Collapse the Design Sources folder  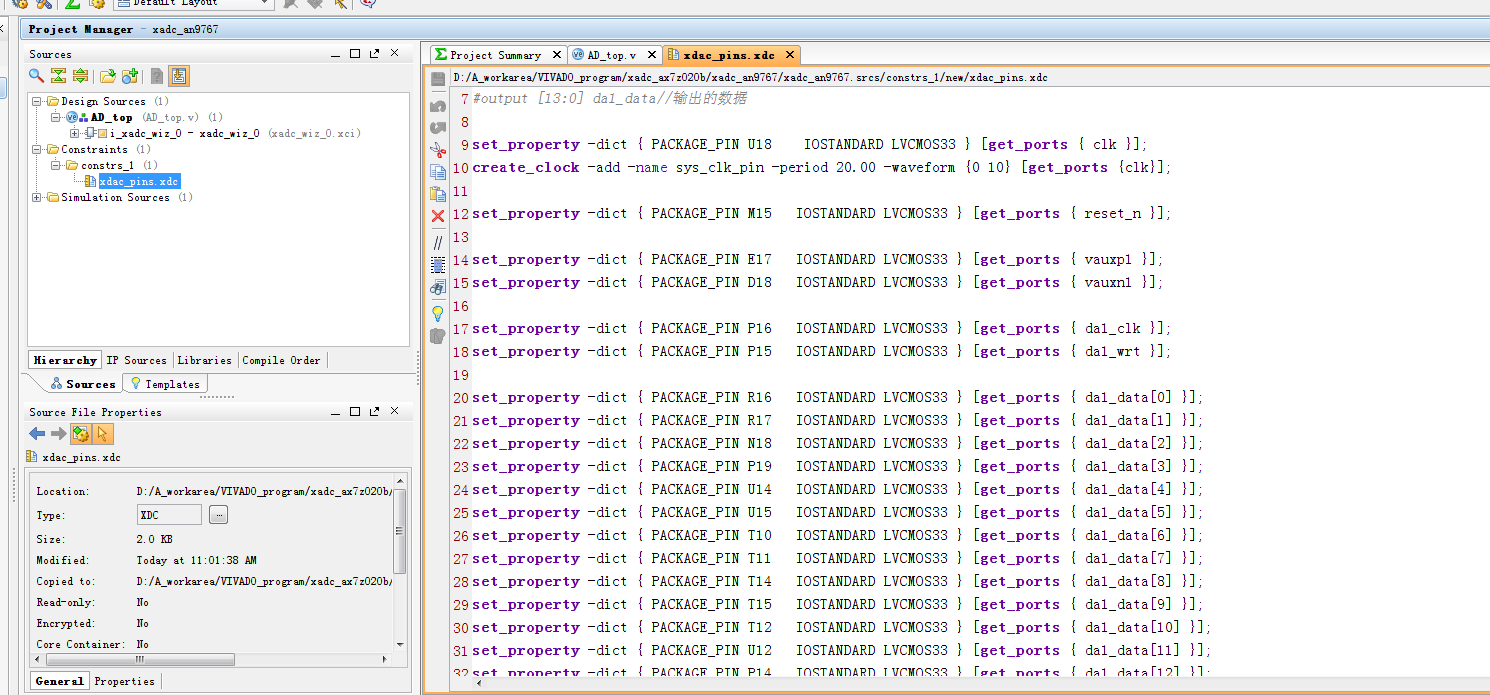(37, 101)
